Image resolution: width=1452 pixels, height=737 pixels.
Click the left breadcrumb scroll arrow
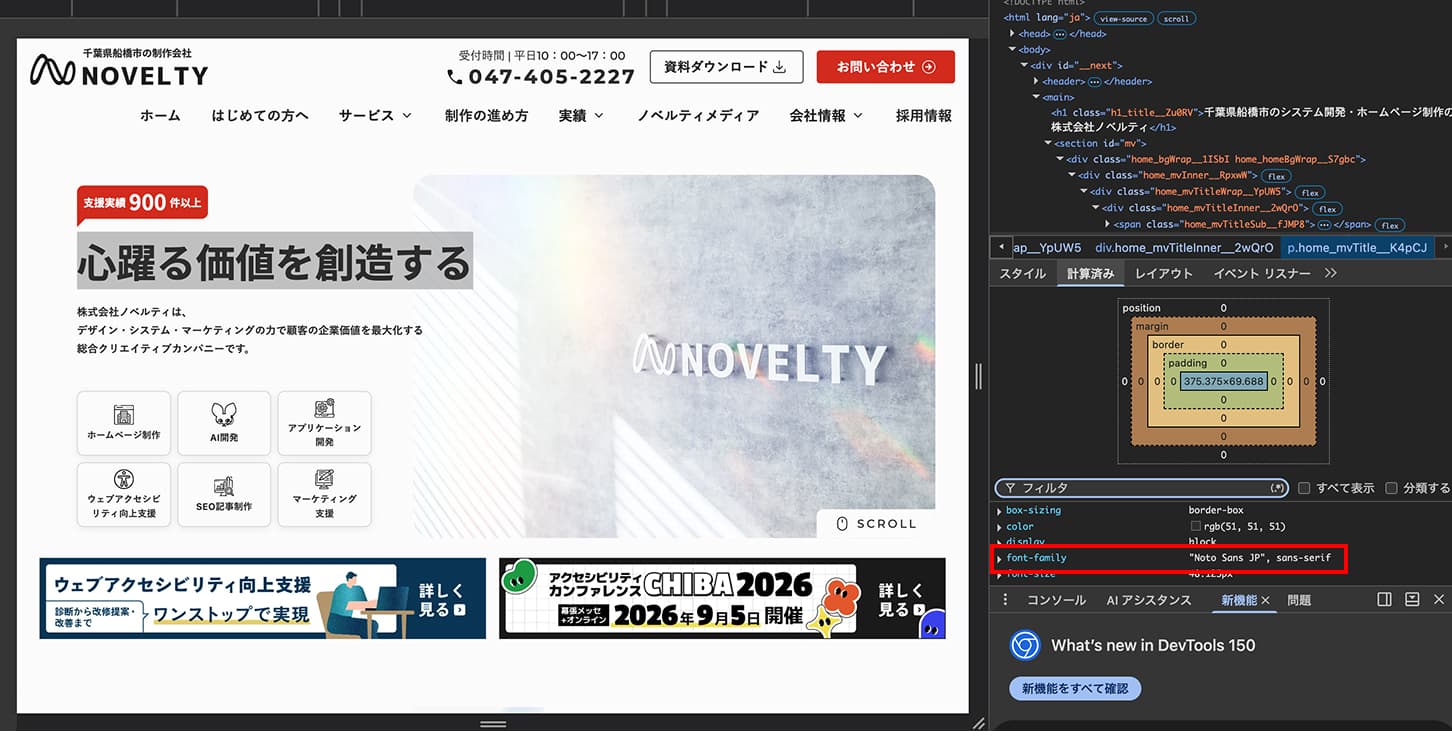coord(1001,247)
